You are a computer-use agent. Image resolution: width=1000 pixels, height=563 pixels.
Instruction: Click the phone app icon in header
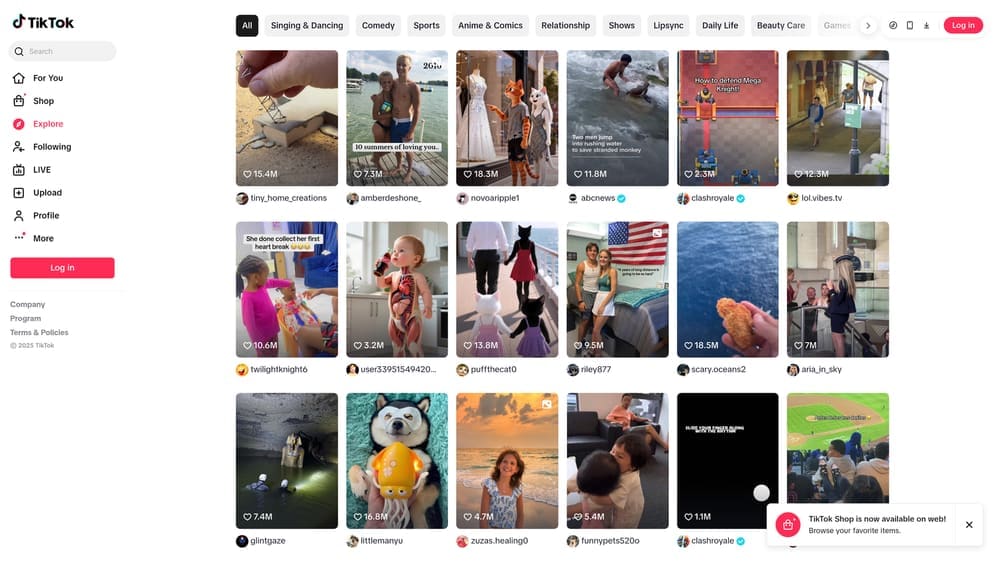(x=909, y=26)
